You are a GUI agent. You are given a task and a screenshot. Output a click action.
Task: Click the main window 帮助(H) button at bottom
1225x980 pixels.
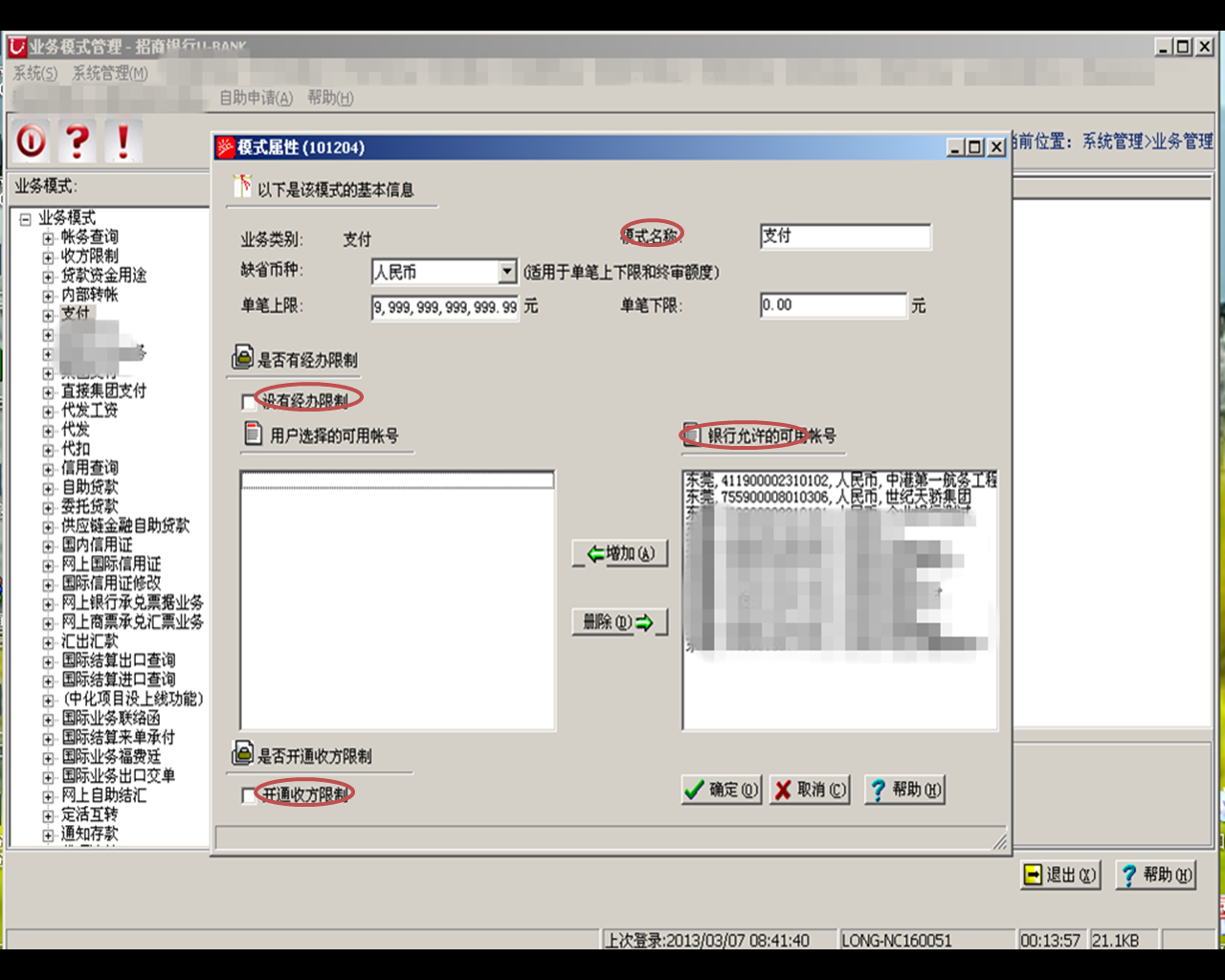(x=1155, y=875)
